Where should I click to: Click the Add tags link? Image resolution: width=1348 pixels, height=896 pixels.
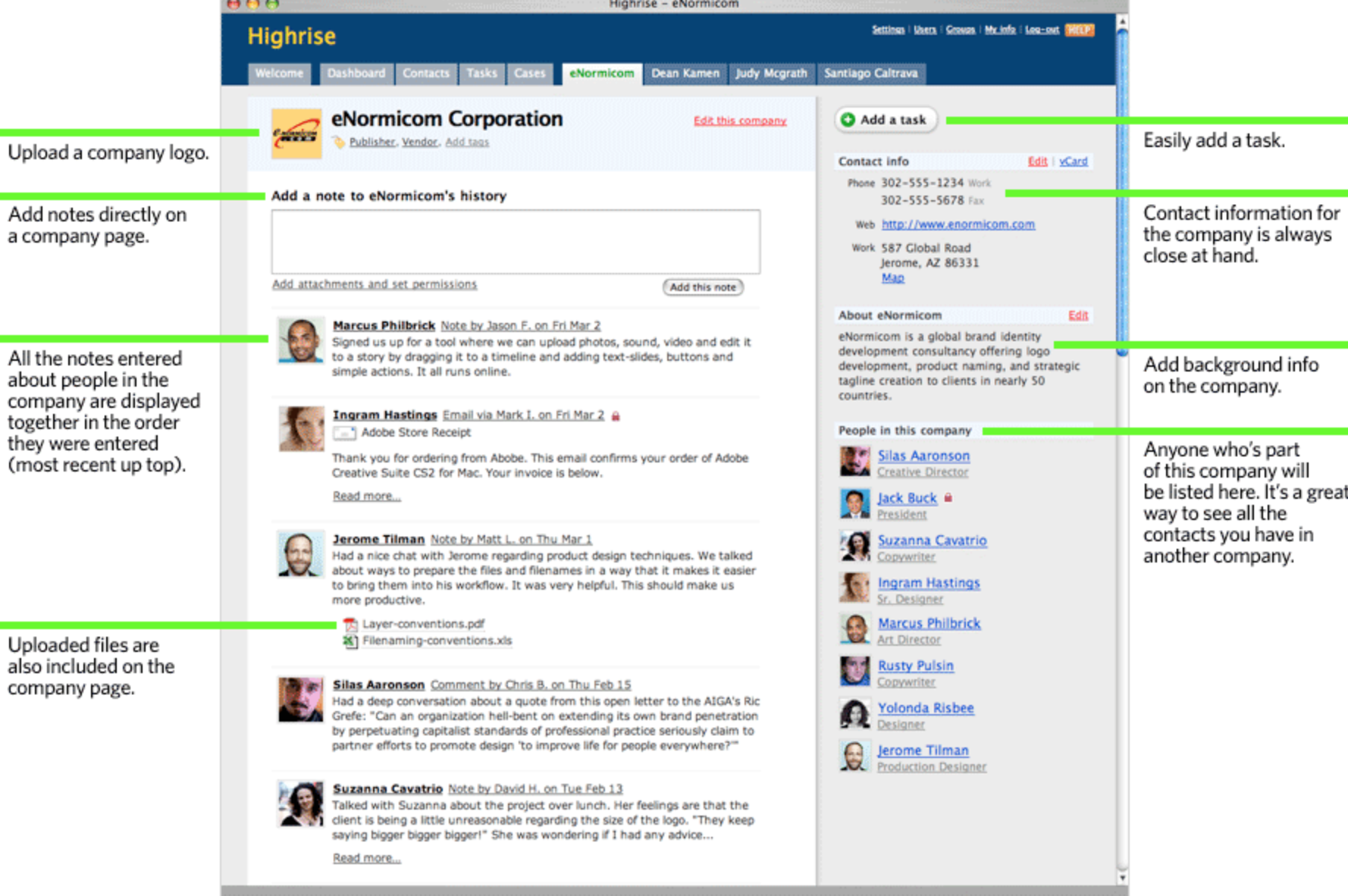tap(467, 143)
